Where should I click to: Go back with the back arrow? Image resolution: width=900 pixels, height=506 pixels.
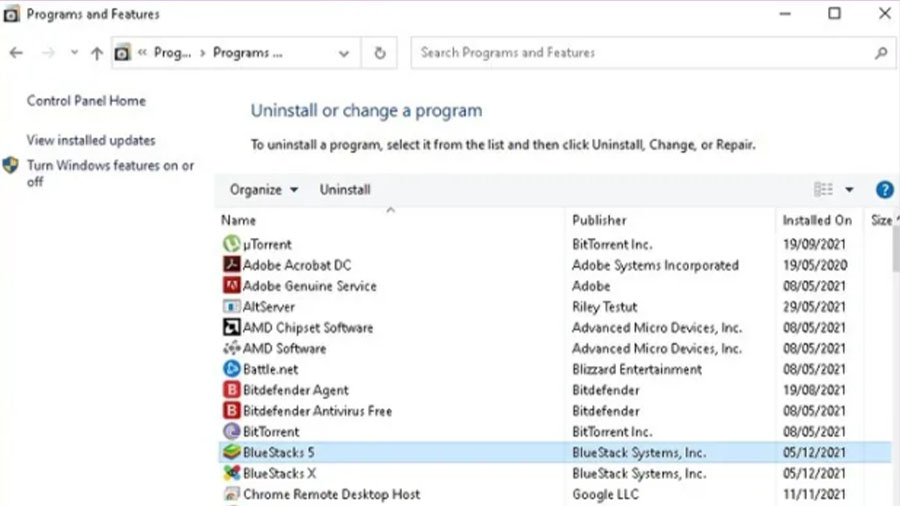tap(16, 53)
